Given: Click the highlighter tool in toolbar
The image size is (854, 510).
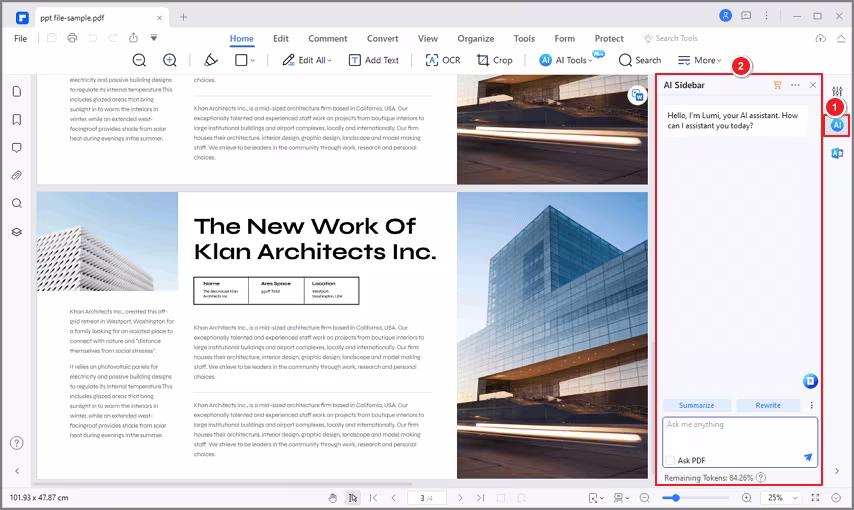Looking at the screenshot, I should [211, 60].
